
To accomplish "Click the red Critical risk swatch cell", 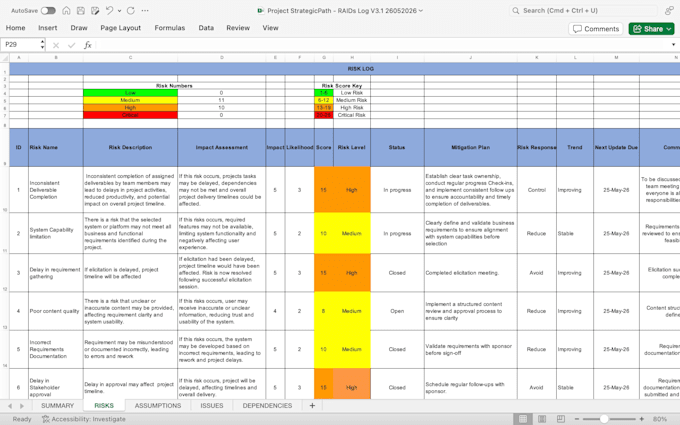I will pyautogui.click(x=130, y=115).
